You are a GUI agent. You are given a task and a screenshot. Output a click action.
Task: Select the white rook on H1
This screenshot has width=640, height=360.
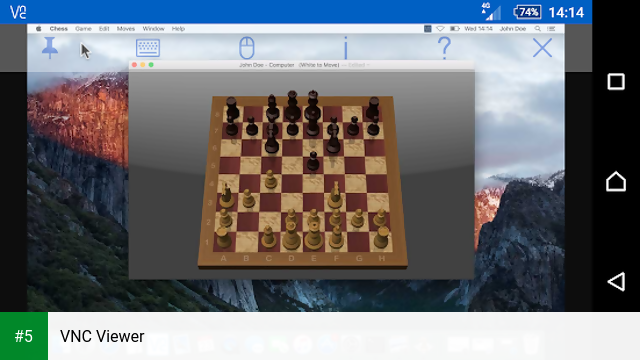[382, 237]
